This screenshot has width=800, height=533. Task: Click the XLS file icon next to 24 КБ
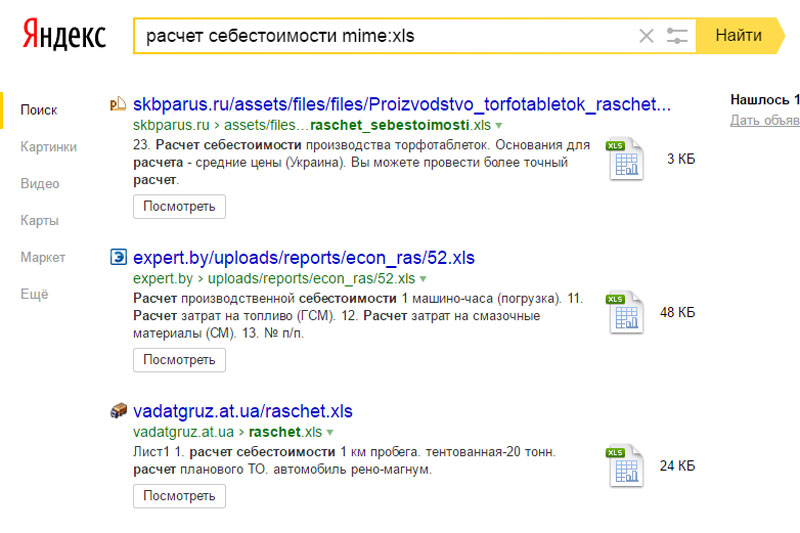(x=624, y=466)
